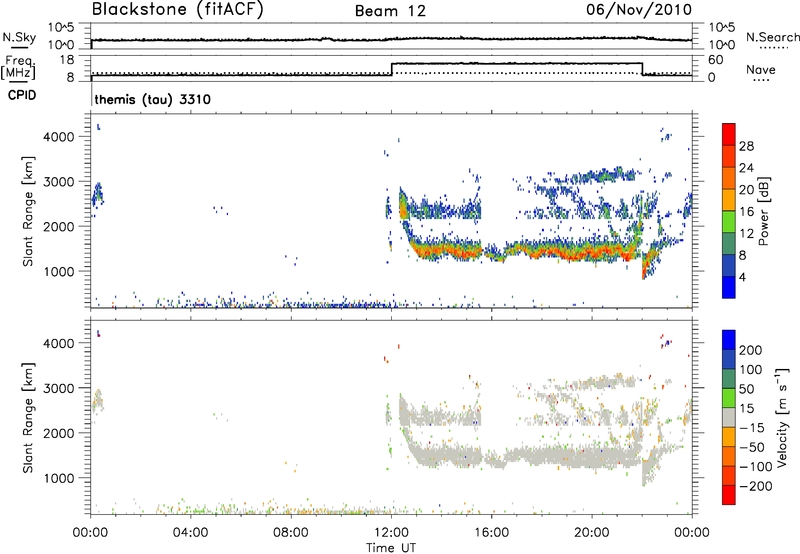Viewport: 800px width, 554px height.
Task: Click the power panel "Slant Range [km]" label
Action: (x=28, y=211)
